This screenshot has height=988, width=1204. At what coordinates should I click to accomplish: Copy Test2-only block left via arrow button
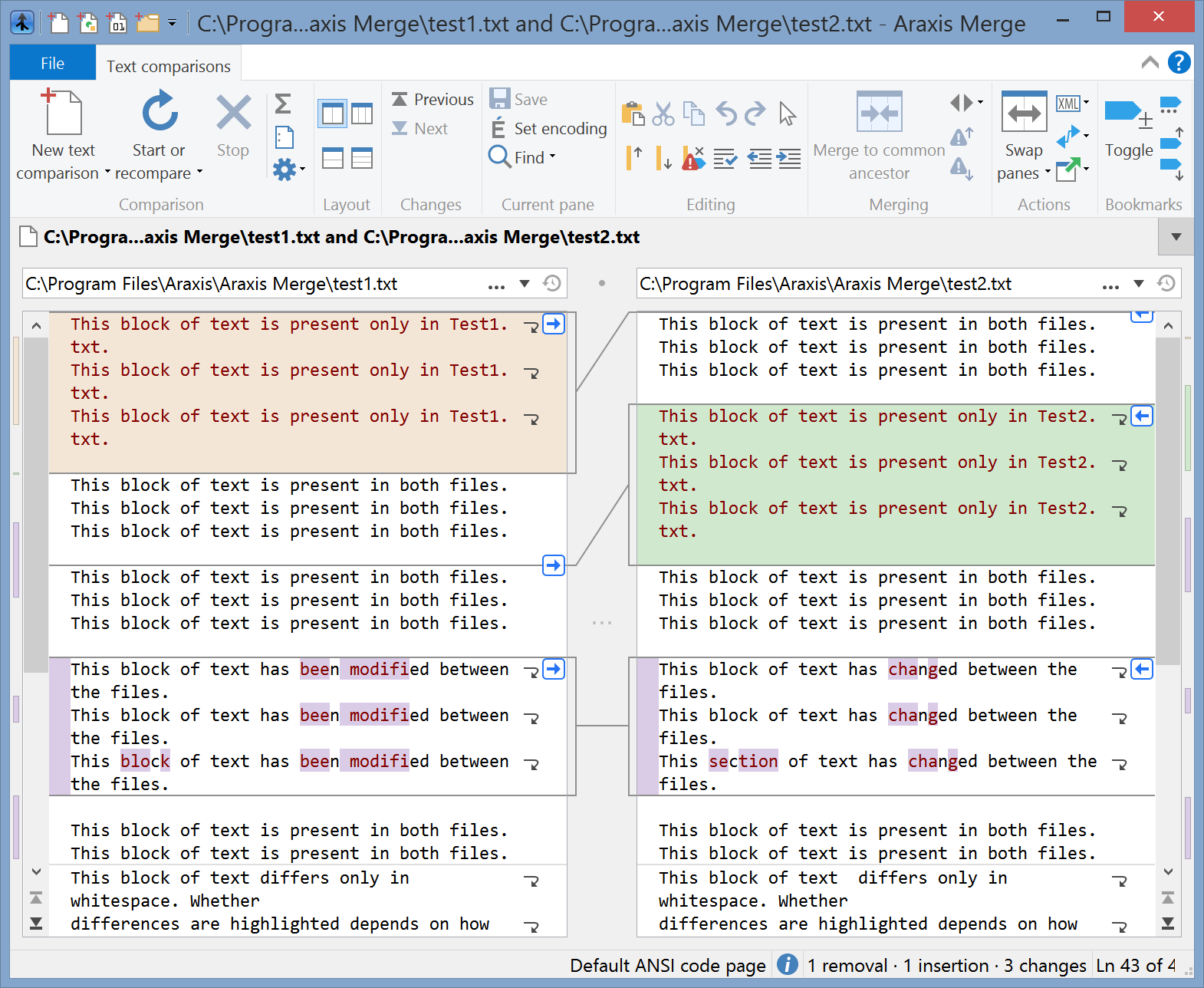coord(1142,416)
